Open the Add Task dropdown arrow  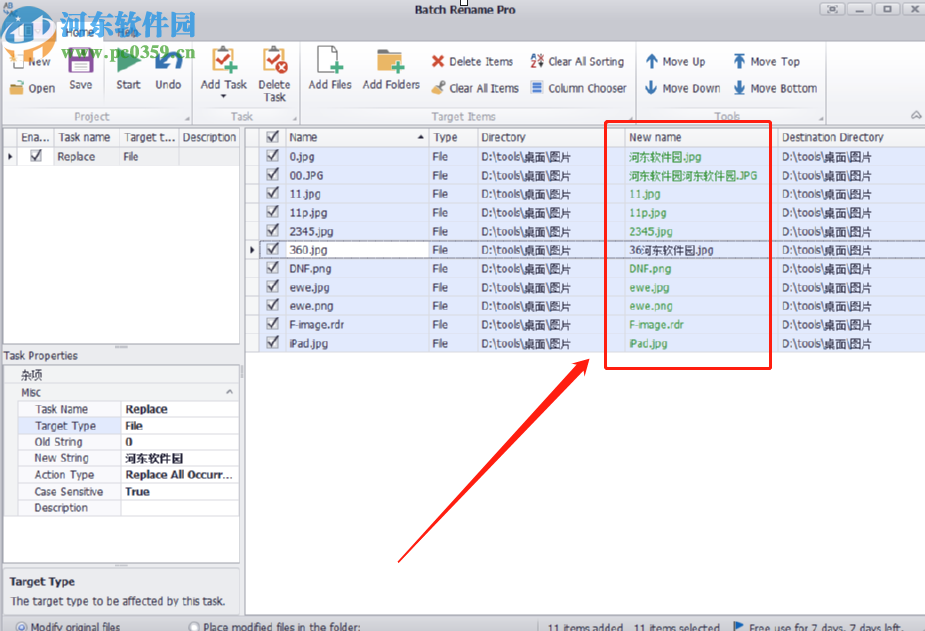[x=223, y=98]
